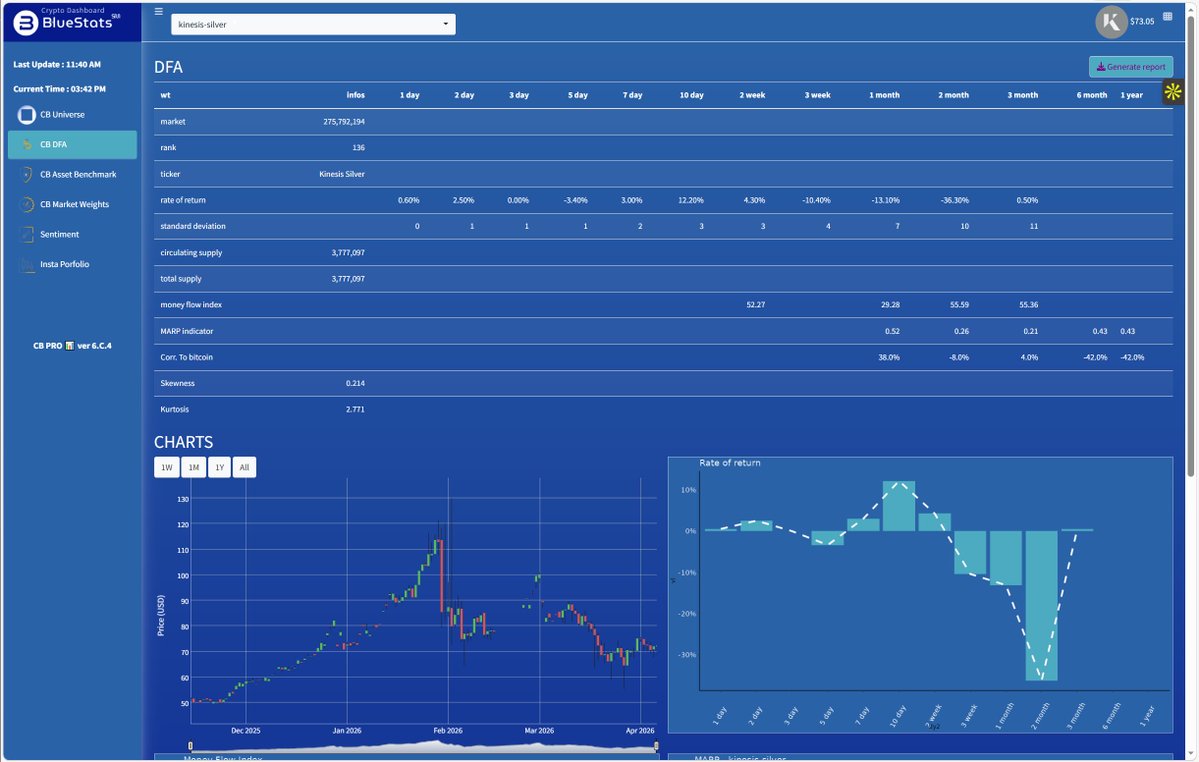This screenshot has height=762, width=1199.
Task: Go to CB Universe page
Action: (x=63, y=115)
